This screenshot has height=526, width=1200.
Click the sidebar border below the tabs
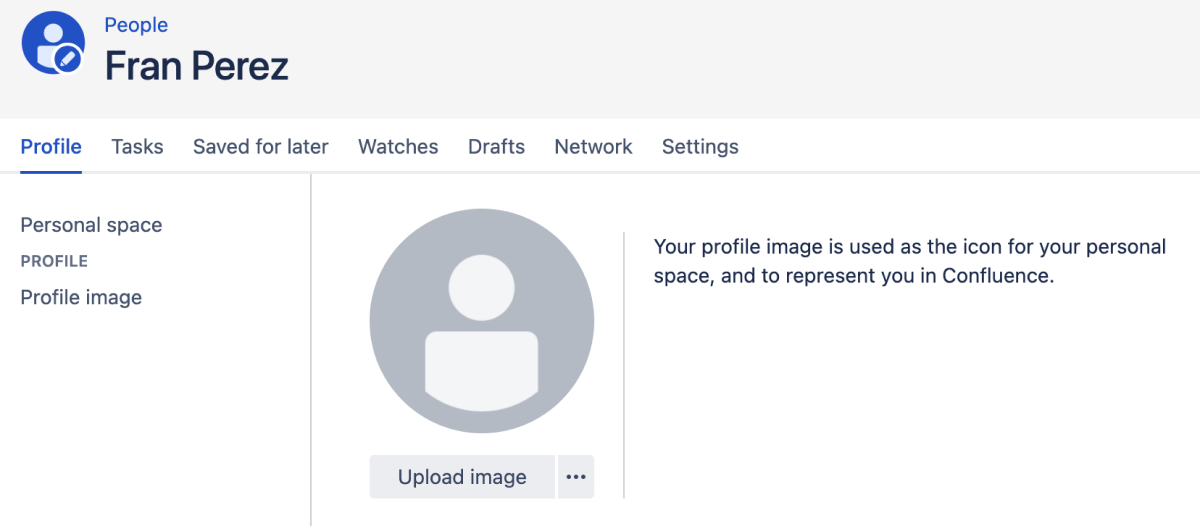coord(311,350)
